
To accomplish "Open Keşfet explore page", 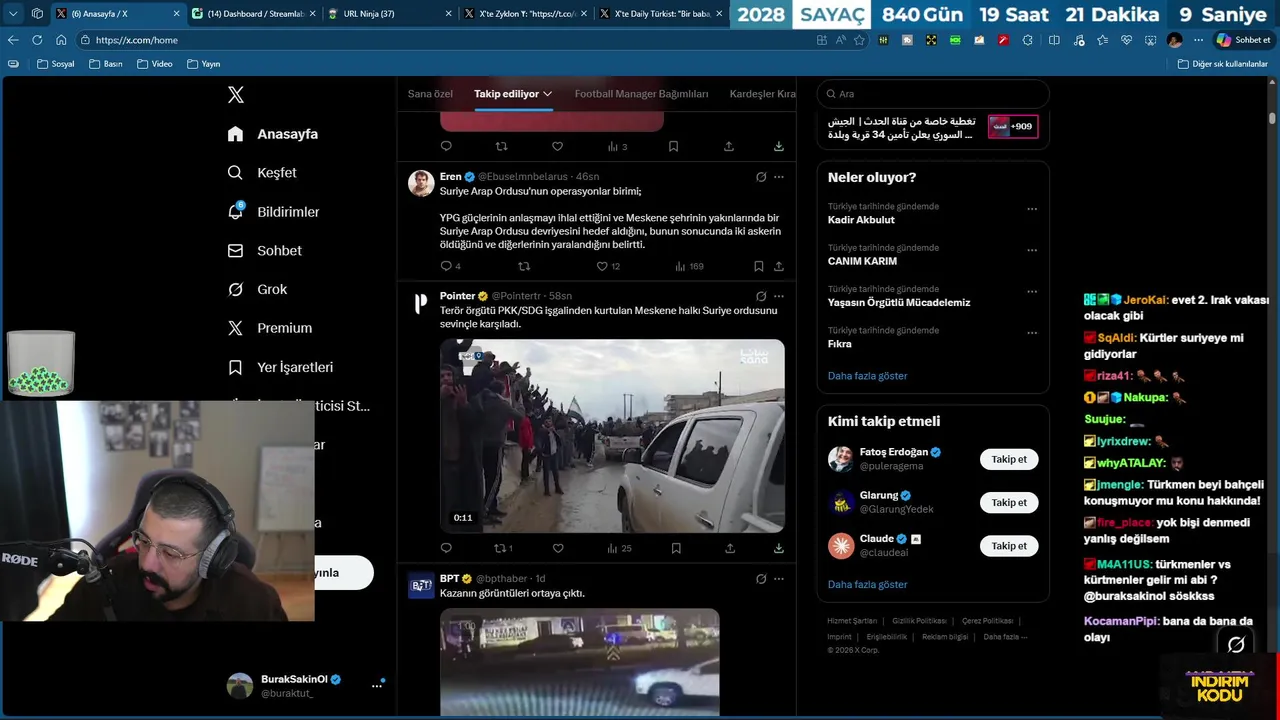I will [x=262, y=173].
